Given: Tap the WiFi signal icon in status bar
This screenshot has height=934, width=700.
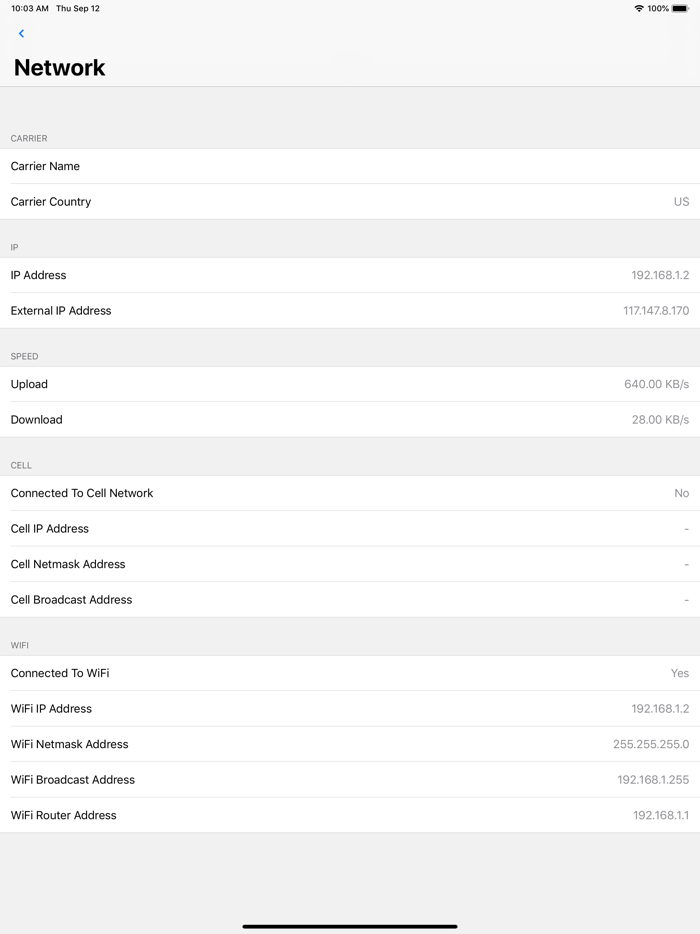Looking at the screenshot, I should (637, 8).
